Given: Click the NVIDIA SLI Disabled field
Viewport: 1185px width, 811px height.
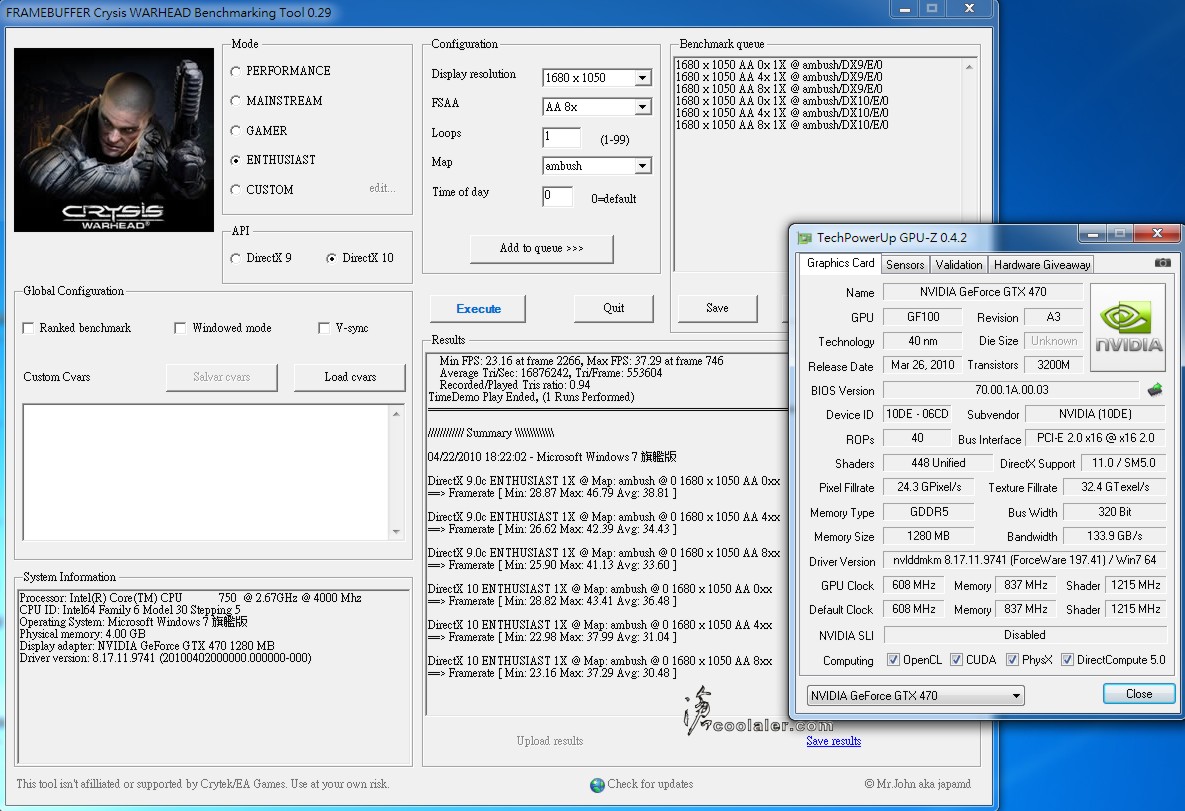Looking at the screenshot, I should click(1024, 635).
